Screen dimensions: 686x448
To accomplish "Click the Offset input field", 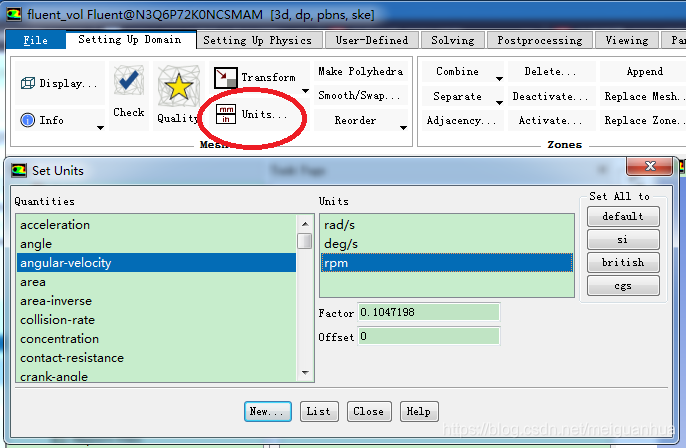I will 428,336.
